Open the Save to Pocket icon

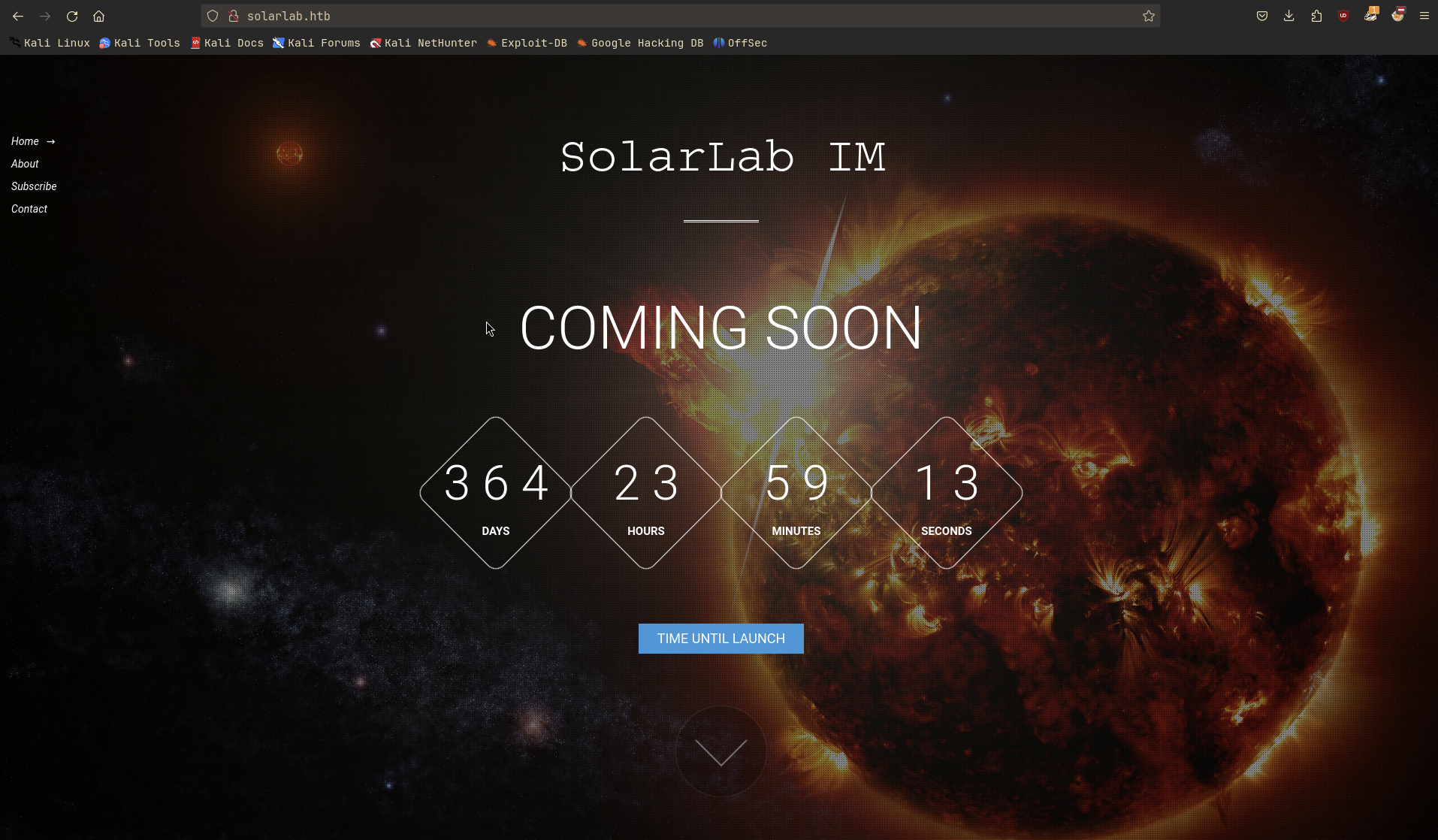(1261, 16)
